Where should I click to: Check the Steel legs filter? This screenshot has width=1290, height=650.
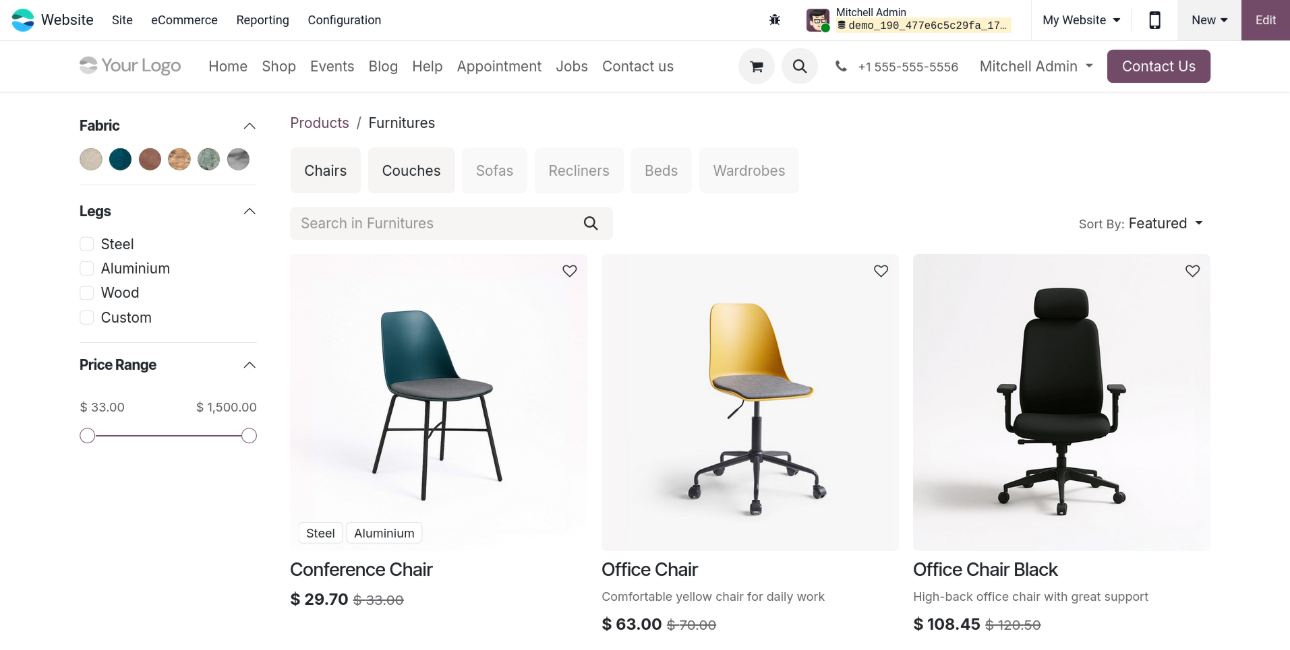tap(87, 244)
